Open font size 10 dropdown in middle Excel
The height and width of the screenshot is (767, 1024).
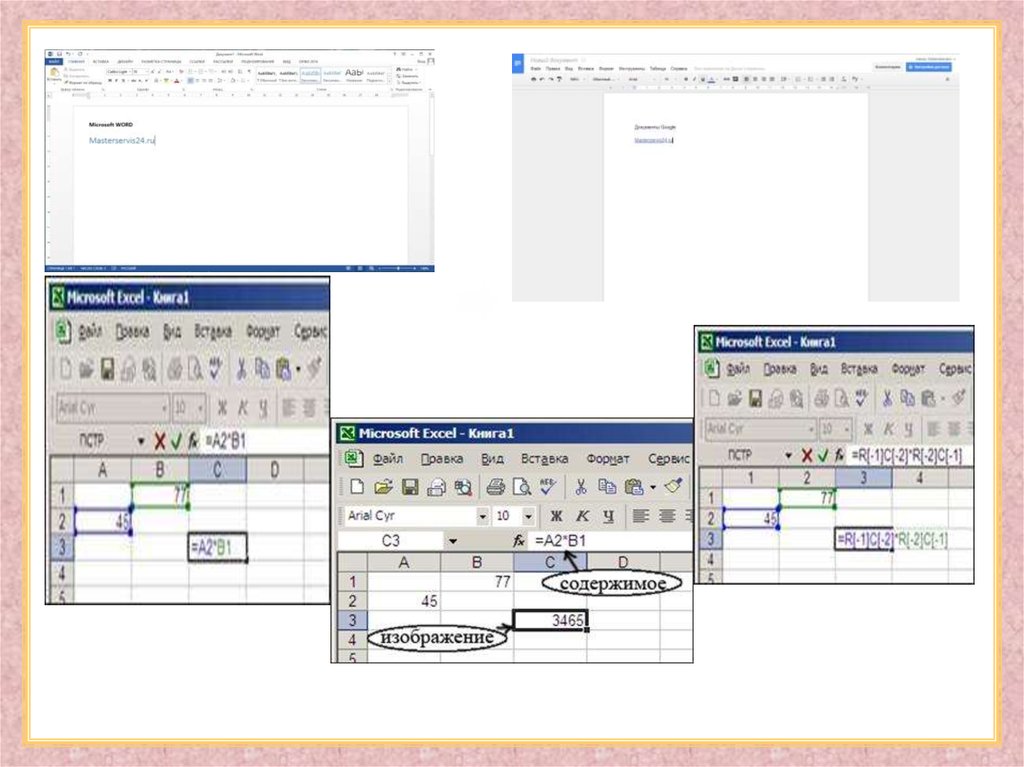(529, 516)
